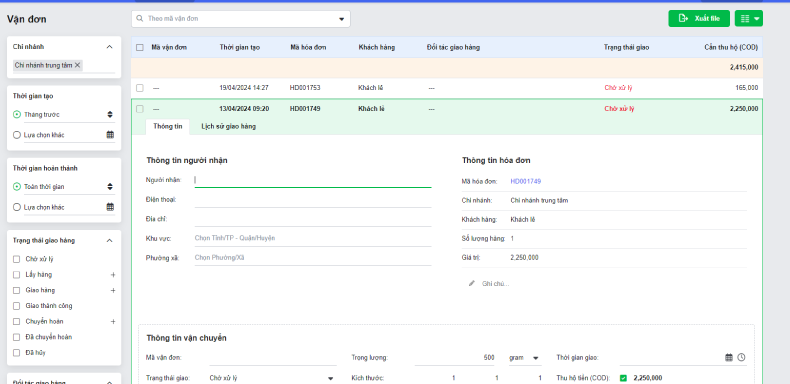
Task: Tick the Giao hàng status checkbox
Action: (16, 291)
